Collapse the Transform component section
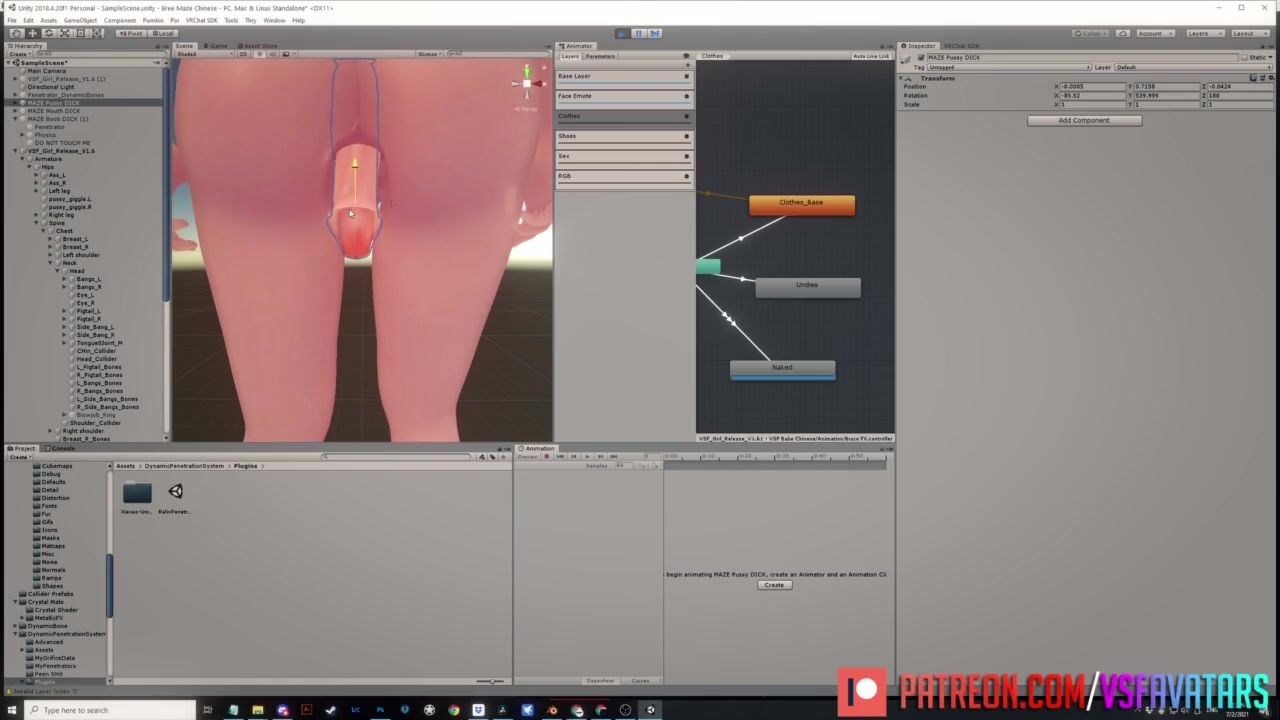 902,78
